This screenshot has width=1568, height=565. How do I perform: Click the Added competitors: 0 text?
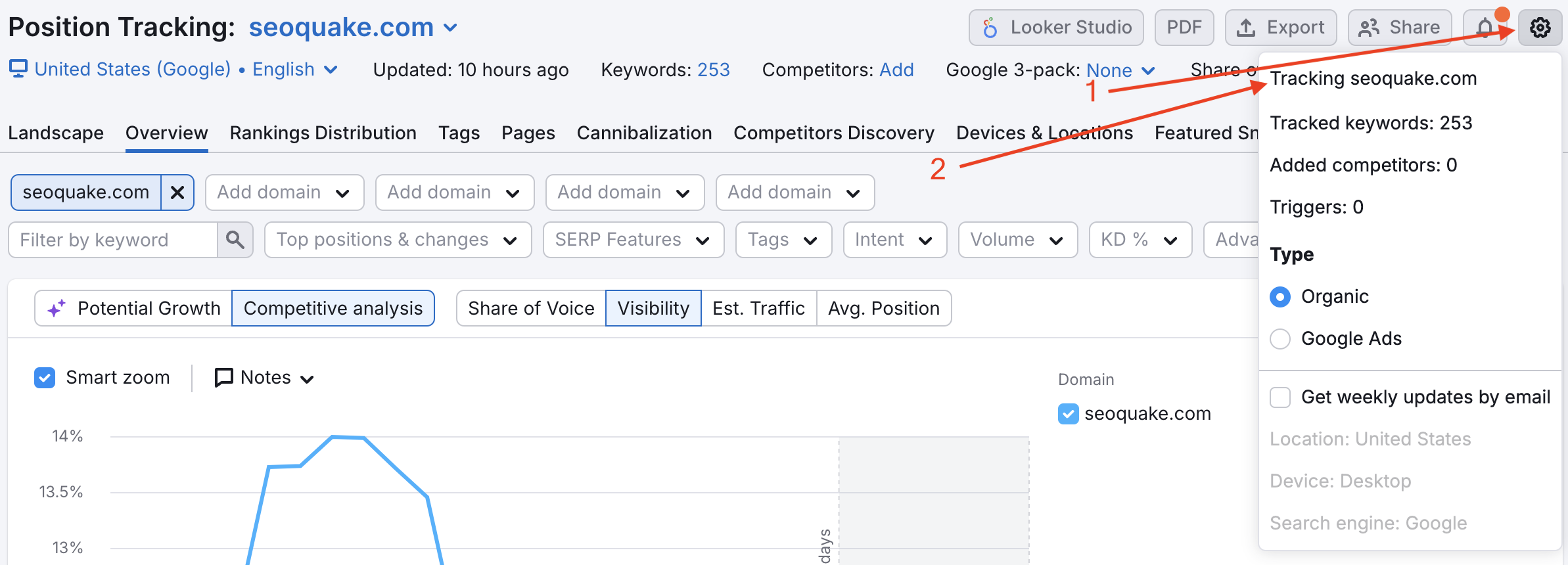(1364, 165)
